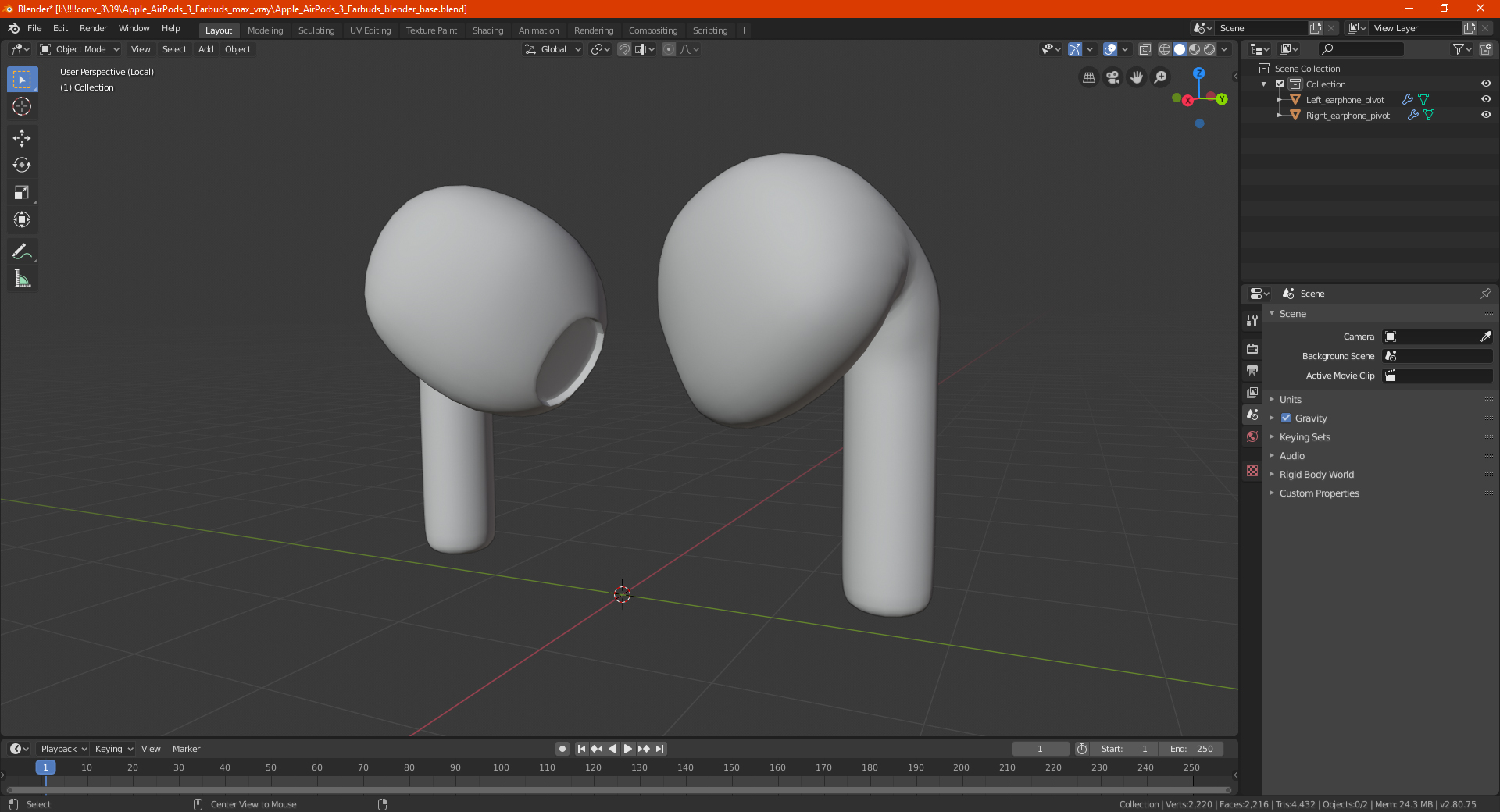Open the pivot point dropdown
1500x812 pixels.
[600, 49]
